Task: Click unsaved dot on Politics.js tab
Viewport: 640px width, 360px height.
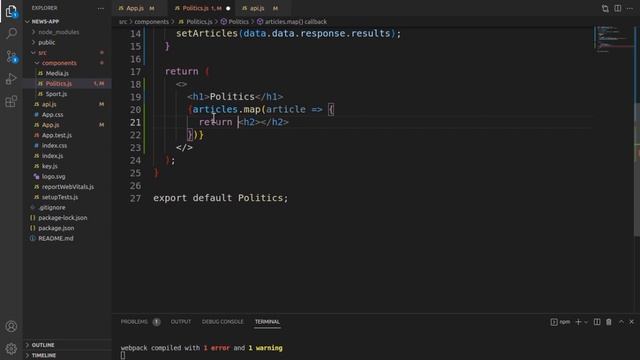Action: point(228,9)
